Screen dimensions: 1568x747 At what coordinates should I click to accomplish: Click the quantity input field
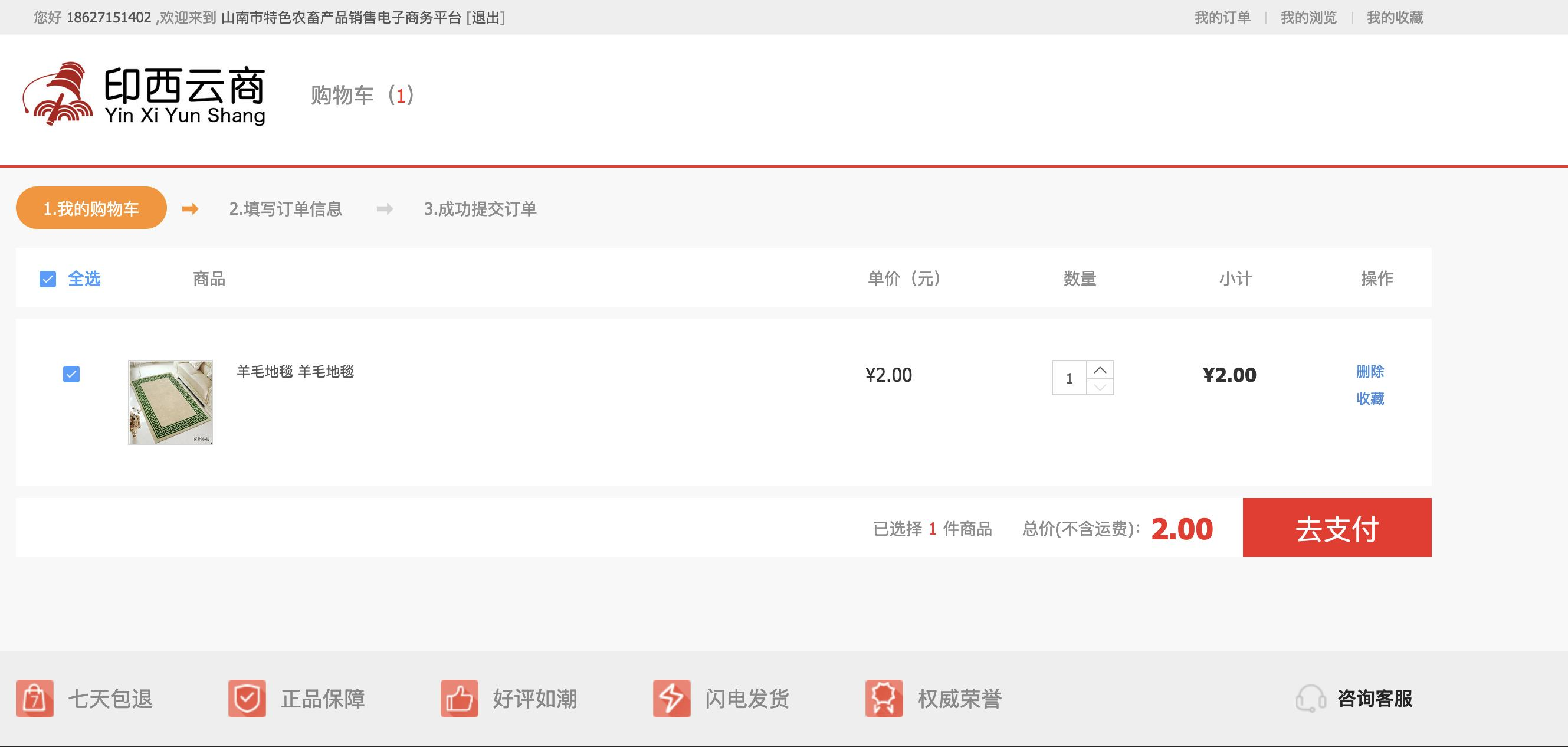pos(1070,378)
